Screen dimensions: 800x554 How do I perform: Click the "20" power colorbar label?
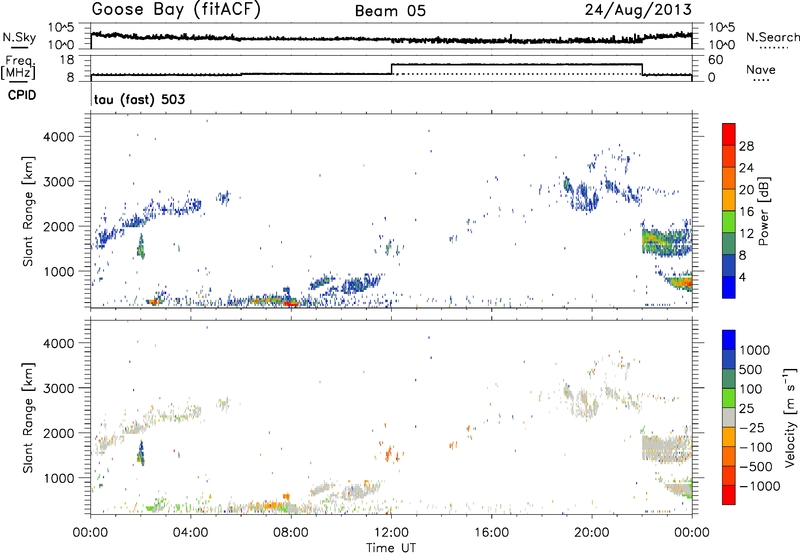tap(746, 190)
